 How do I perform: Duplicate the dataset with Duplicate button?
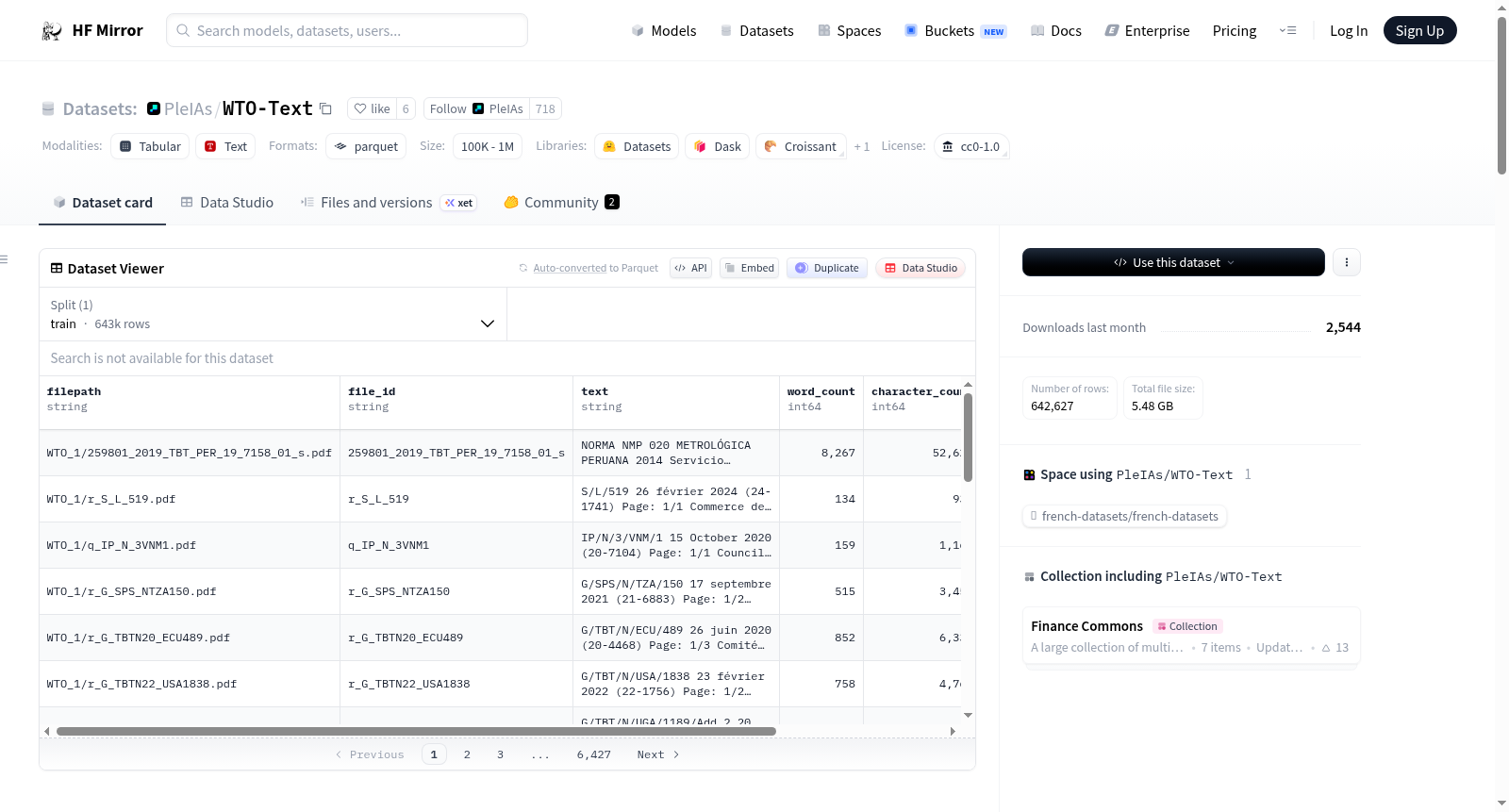tap(827, 268)
